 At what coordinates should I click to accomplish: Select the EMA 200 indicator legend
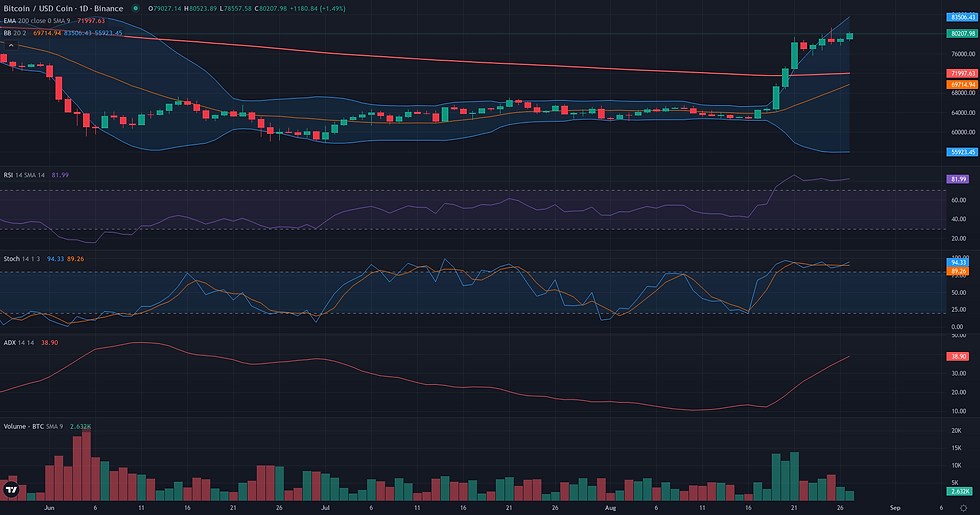pyautogui.click(x=37, y=21)
